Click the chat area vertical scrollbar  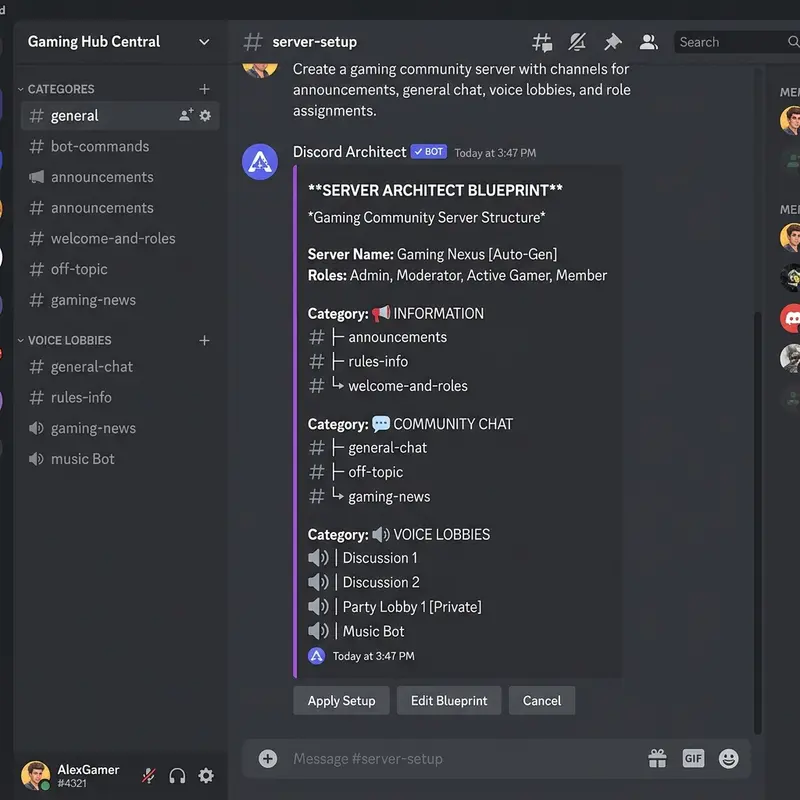(x=758, y=522)
